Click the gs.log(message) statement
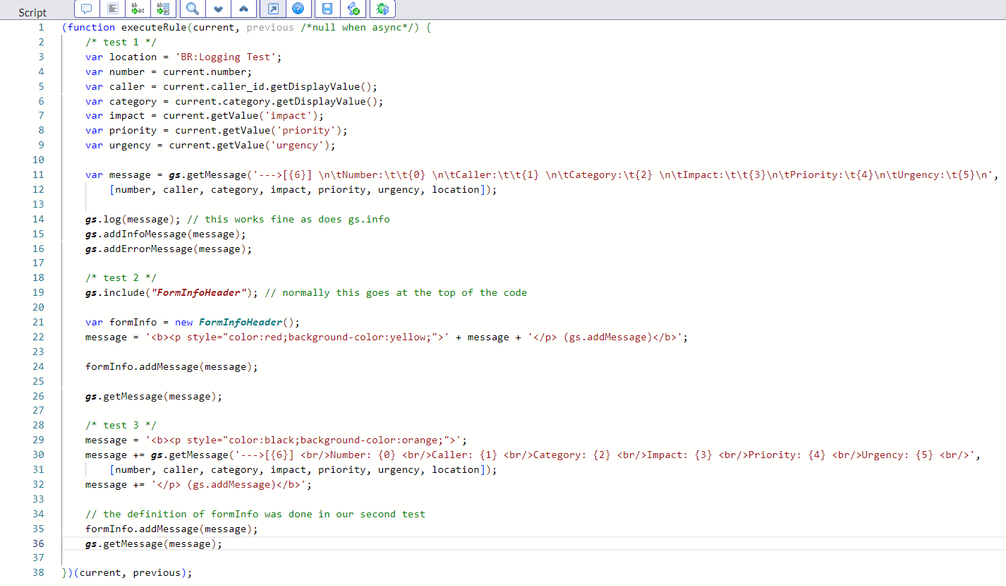 click(133, 219)
